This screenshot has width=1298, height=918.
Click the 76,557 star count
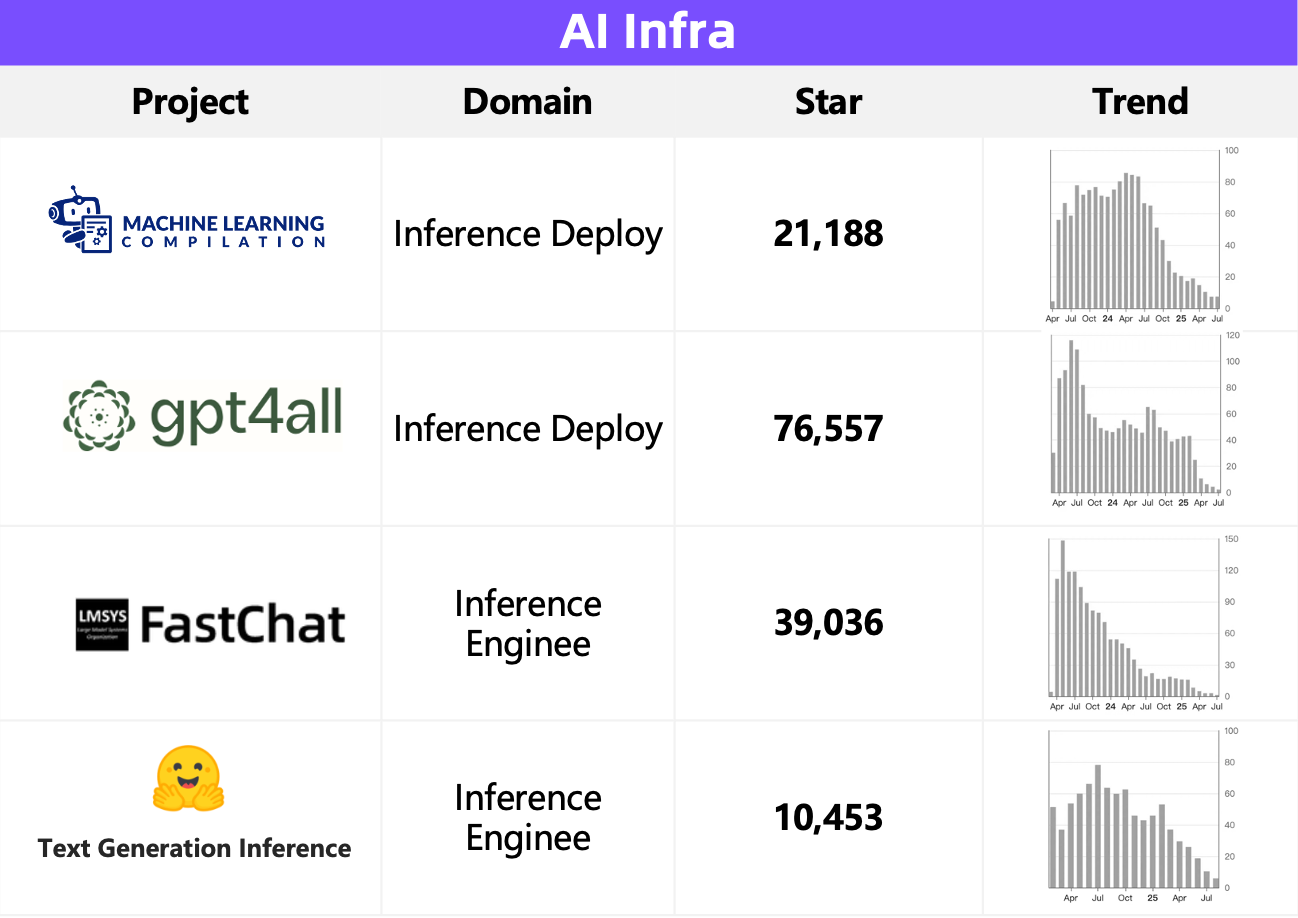(x=828, y=429)
